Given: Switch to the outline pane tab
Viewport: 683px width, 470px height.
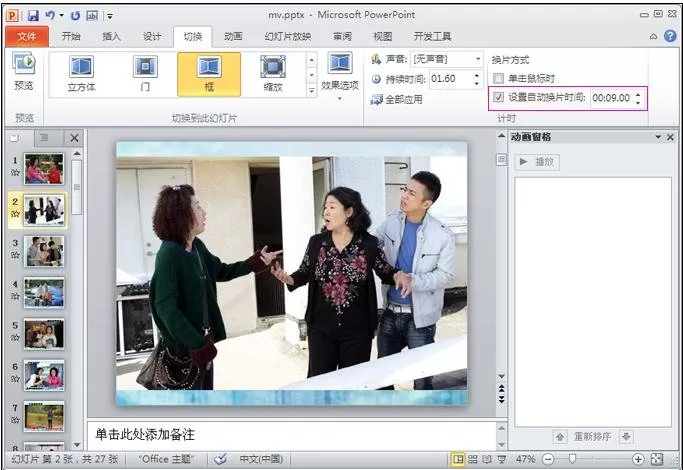Looking at the screenshot, I should [x=44, y=138].
